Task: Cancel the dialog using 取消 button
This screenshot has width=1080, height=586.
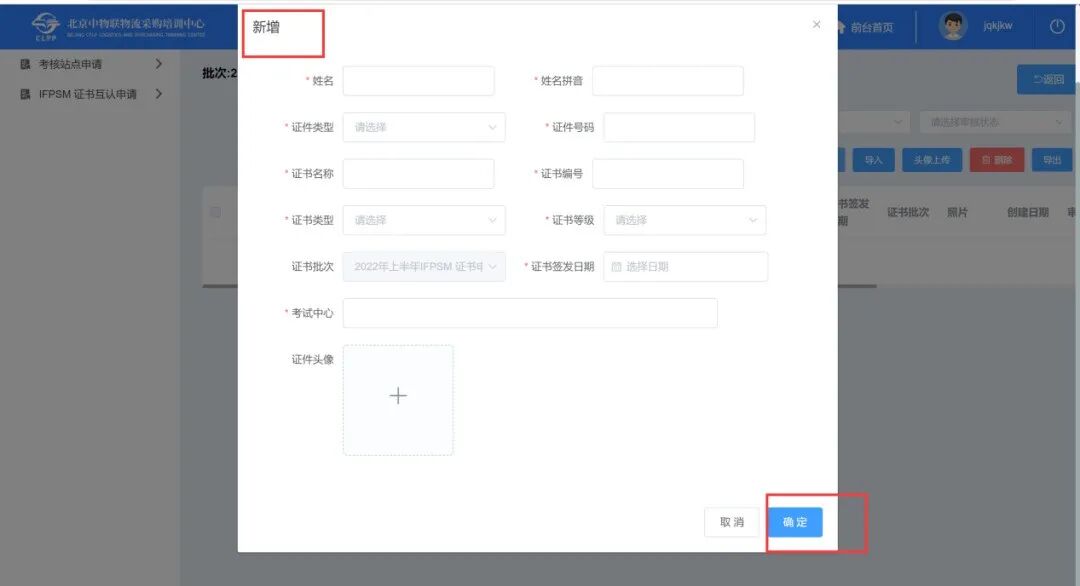Action: point(731,522)
